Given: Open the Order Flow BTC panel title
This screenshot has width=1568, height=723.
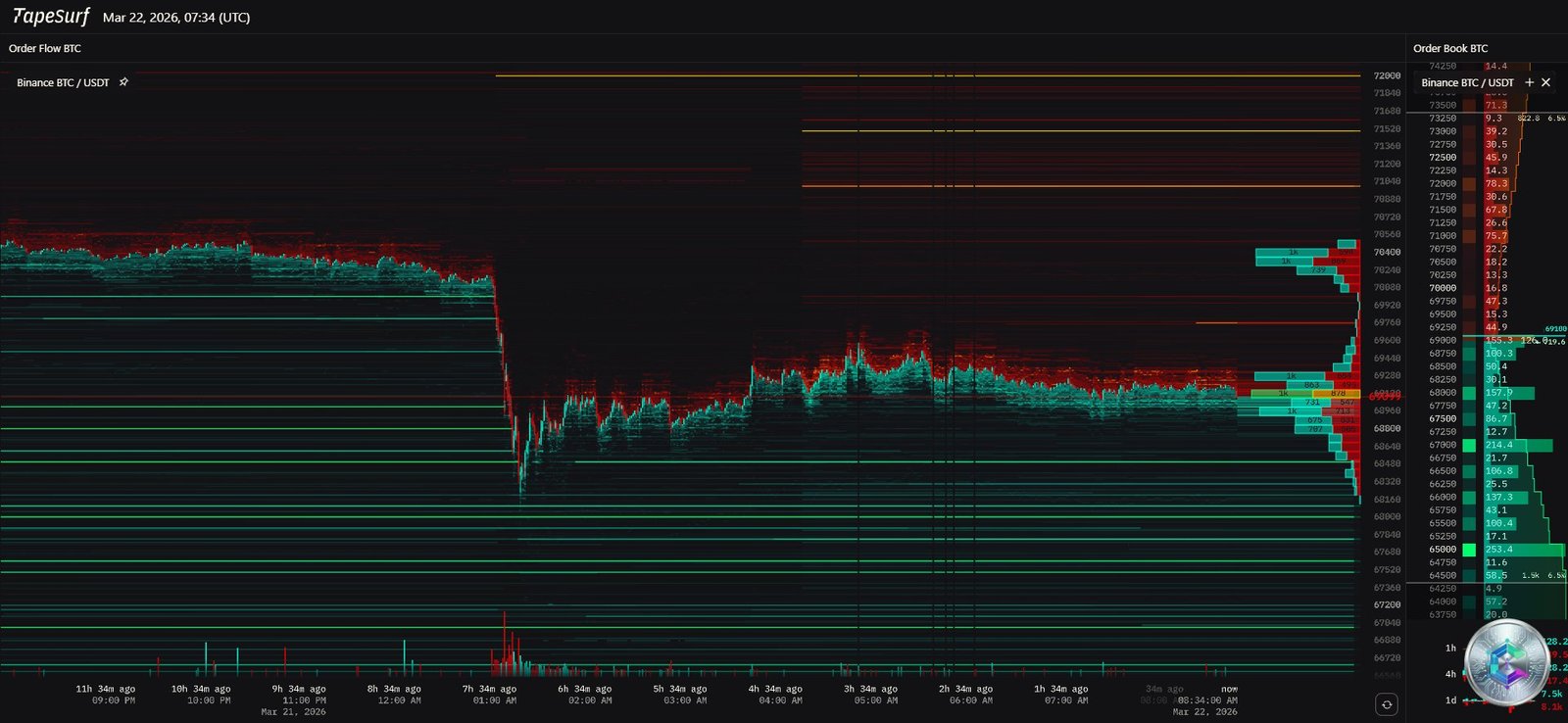Looking at the screenshot, I should [x=45, y=48].
